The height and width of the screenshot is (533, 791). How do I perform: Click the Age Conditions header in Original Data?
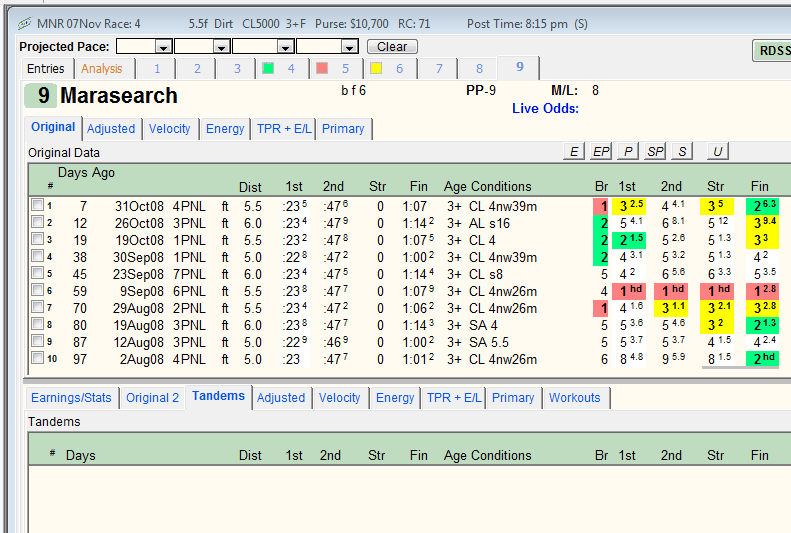(488, 187)
